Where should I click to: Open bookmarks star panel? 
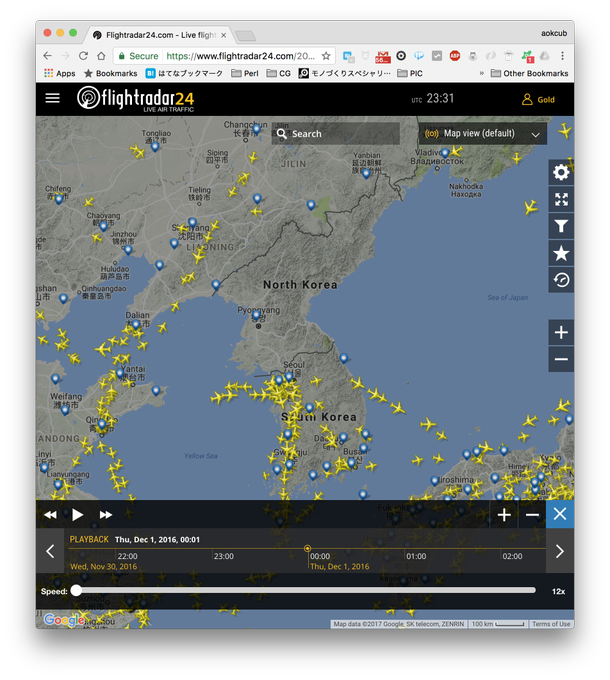561,253
